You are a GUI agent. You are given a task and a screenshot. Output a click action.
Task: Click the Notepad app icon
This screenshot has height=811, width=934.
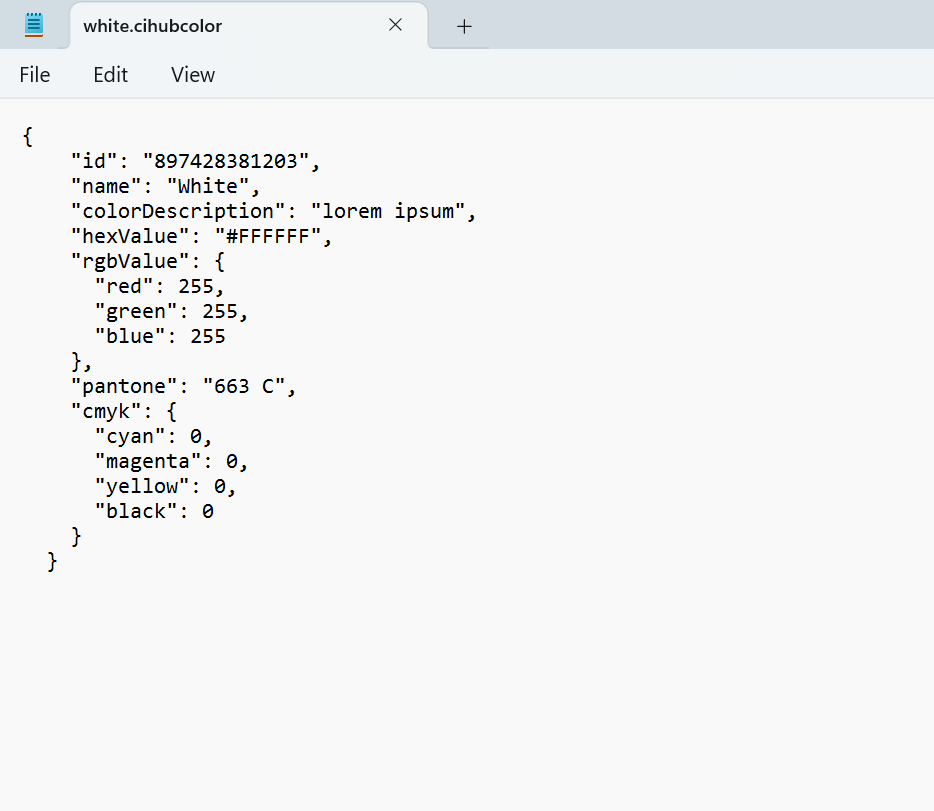[34, 25]
